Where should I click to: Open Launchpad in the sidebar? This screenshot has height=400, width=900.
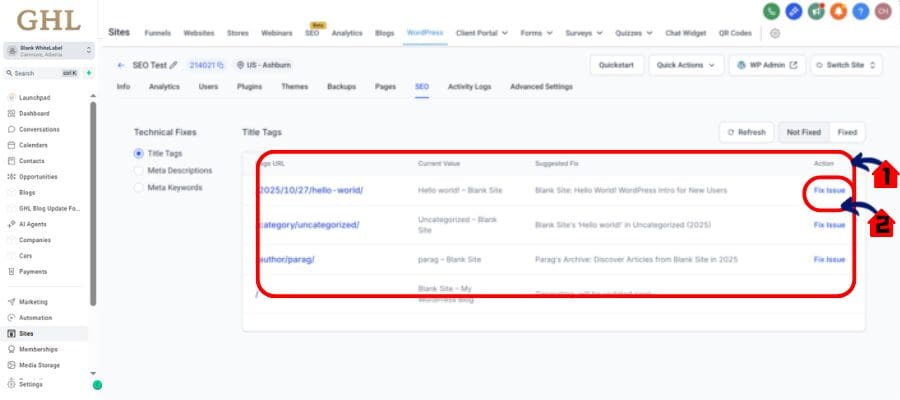tap(34, 98)
